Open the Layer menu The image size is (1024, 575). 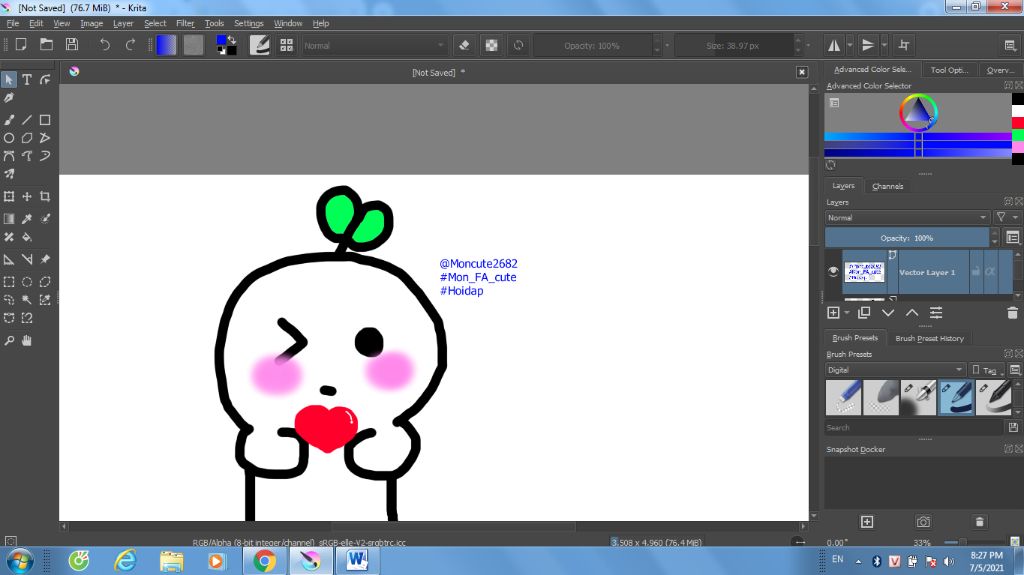pos(123,23)
